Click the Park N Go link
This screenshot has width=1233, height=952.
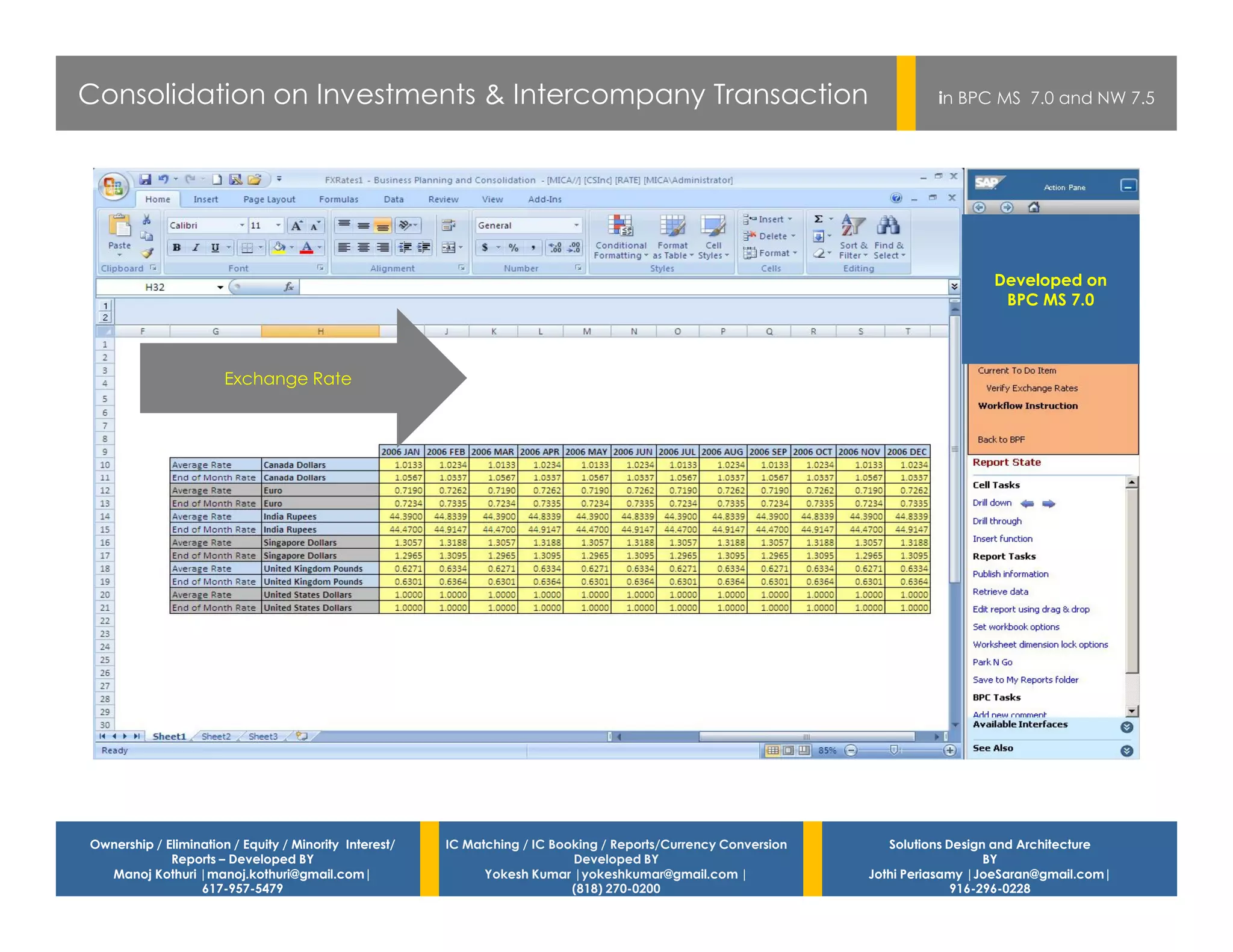[992, 662]
